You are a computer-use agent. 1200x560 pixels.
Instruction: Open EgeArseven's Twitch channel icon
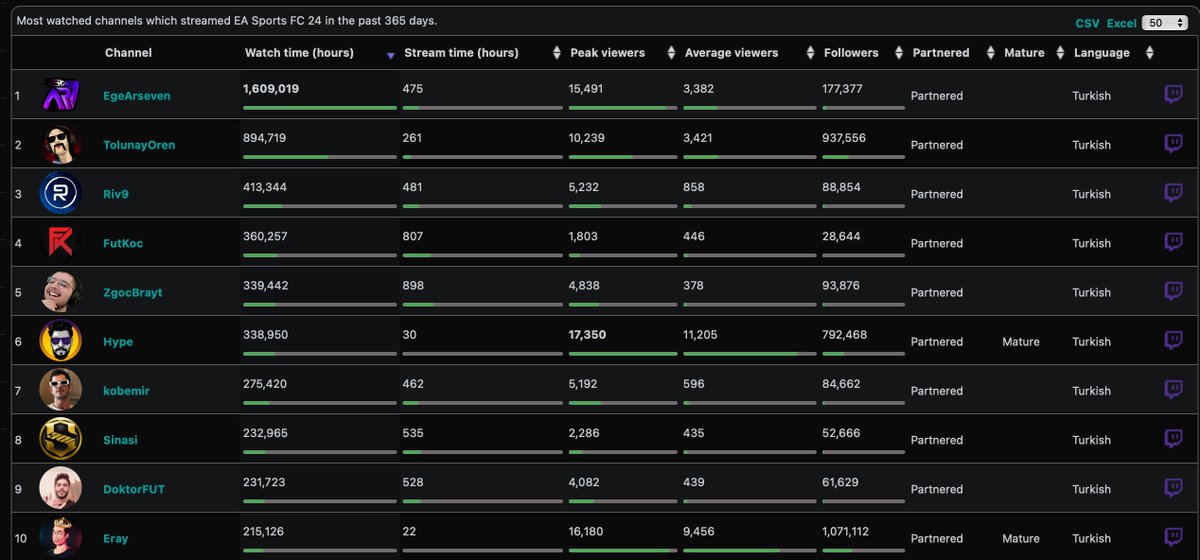(1174, 95)
